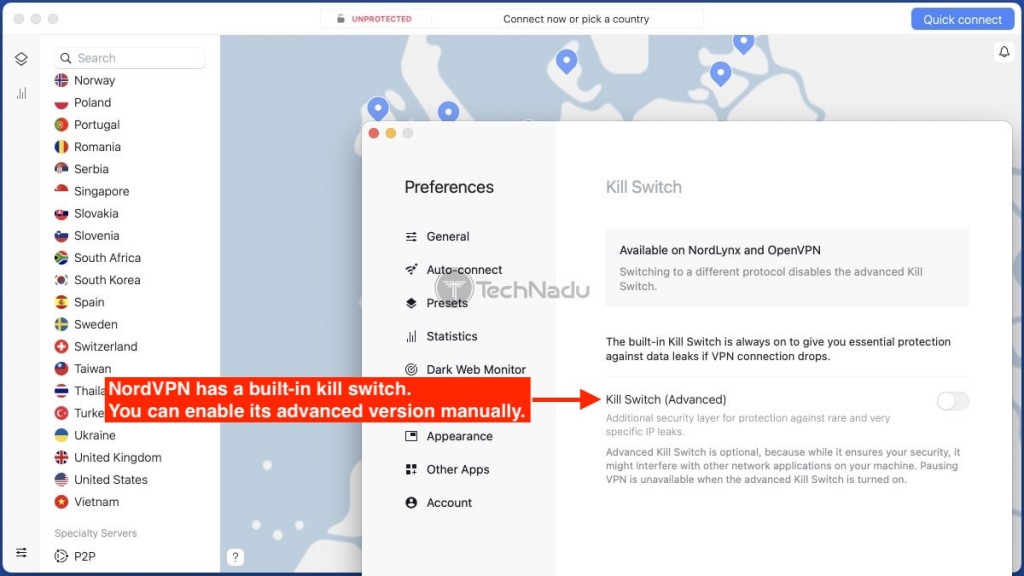Screen dimensions: 1024x576
Task: Click the Appearance window icon
Action: [411, 436]
